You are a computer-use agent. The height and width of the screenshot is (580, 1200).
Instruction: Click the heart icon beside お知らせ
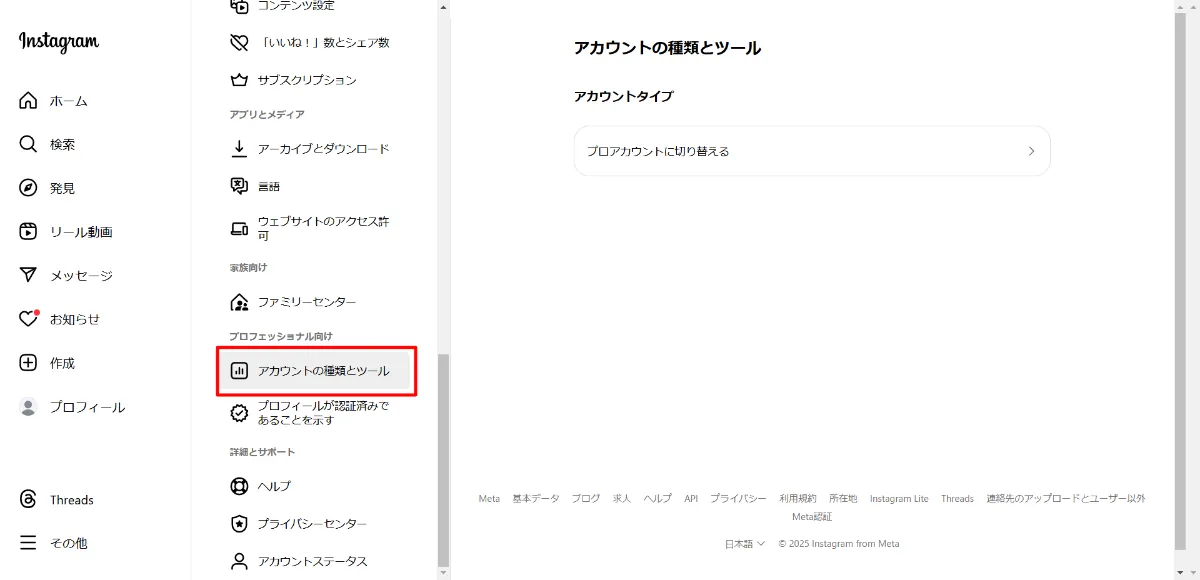click(x=29, y=319)
